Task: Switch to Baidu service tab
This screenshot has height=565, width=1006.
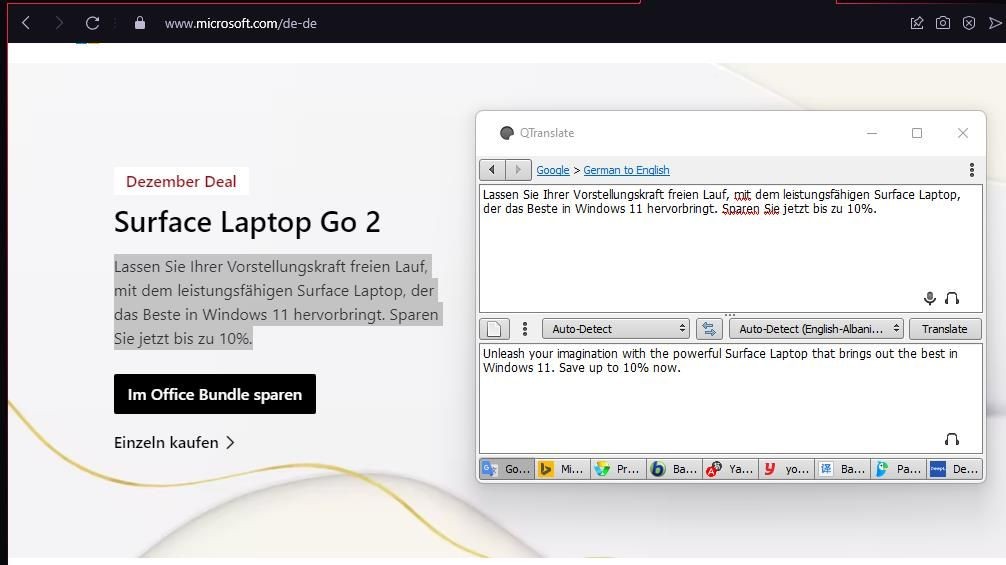Action: pos(842,469)
